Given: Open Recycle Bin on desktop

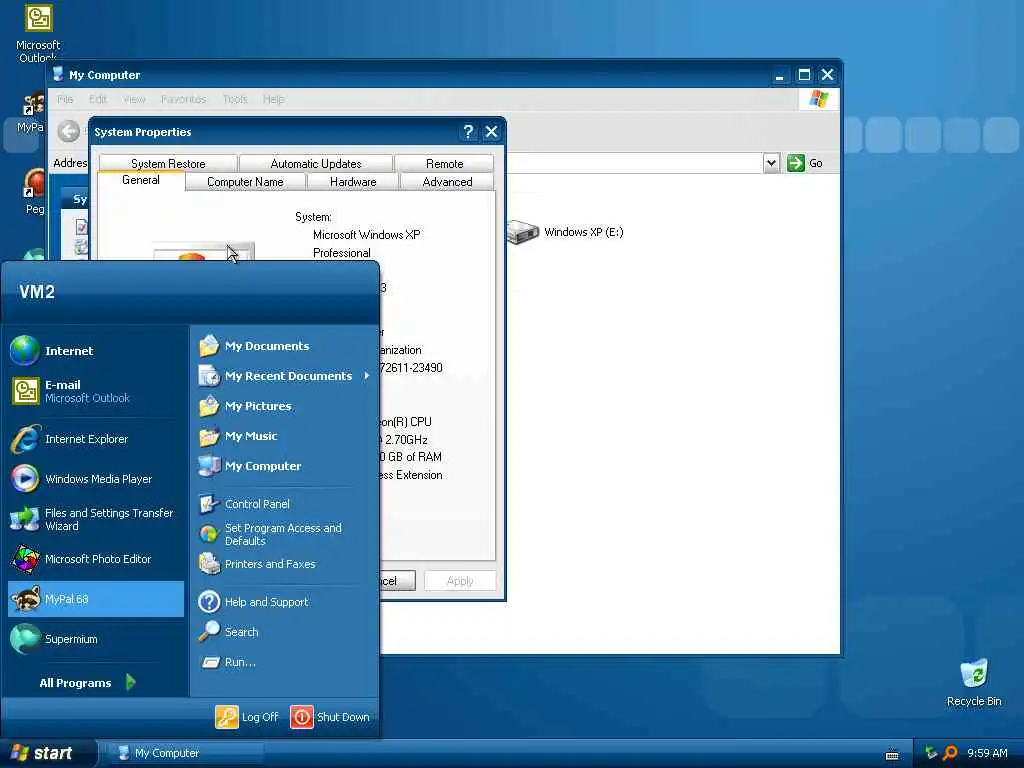Looking at the screenshot, I should pyautogui.click(x=974, y=683).
